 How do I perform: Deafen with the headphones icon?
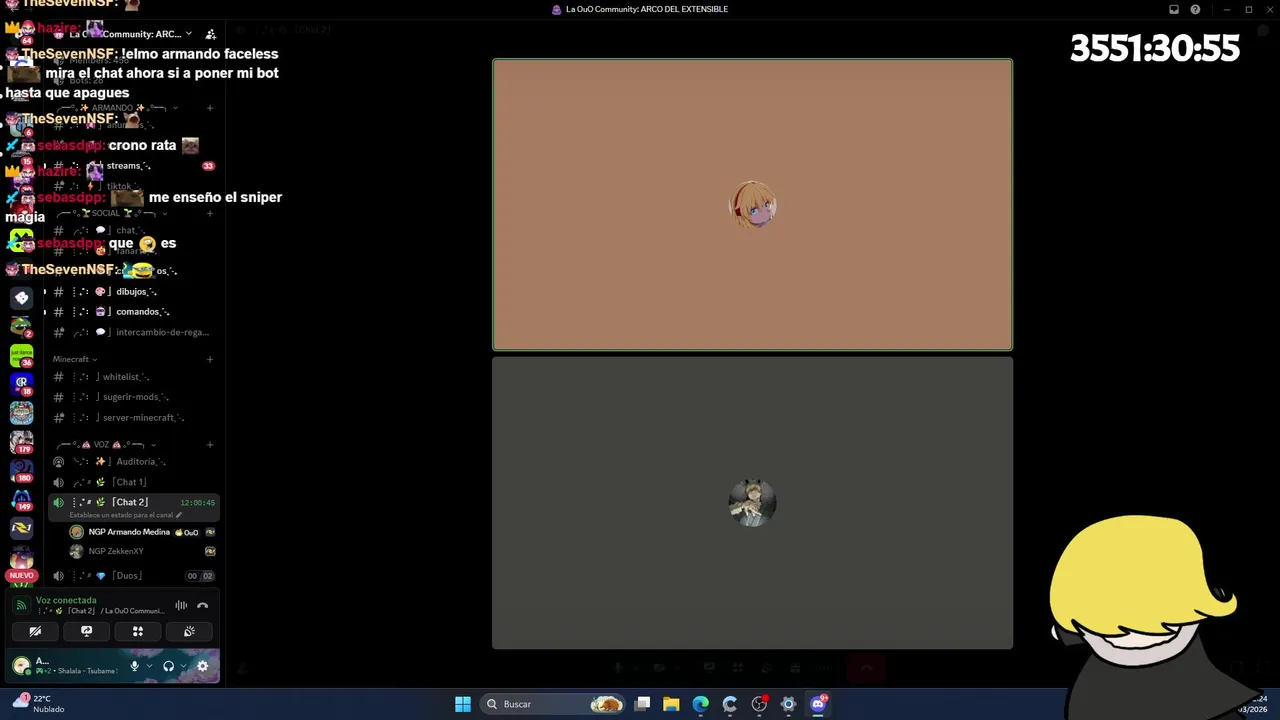tap(168, 666)
